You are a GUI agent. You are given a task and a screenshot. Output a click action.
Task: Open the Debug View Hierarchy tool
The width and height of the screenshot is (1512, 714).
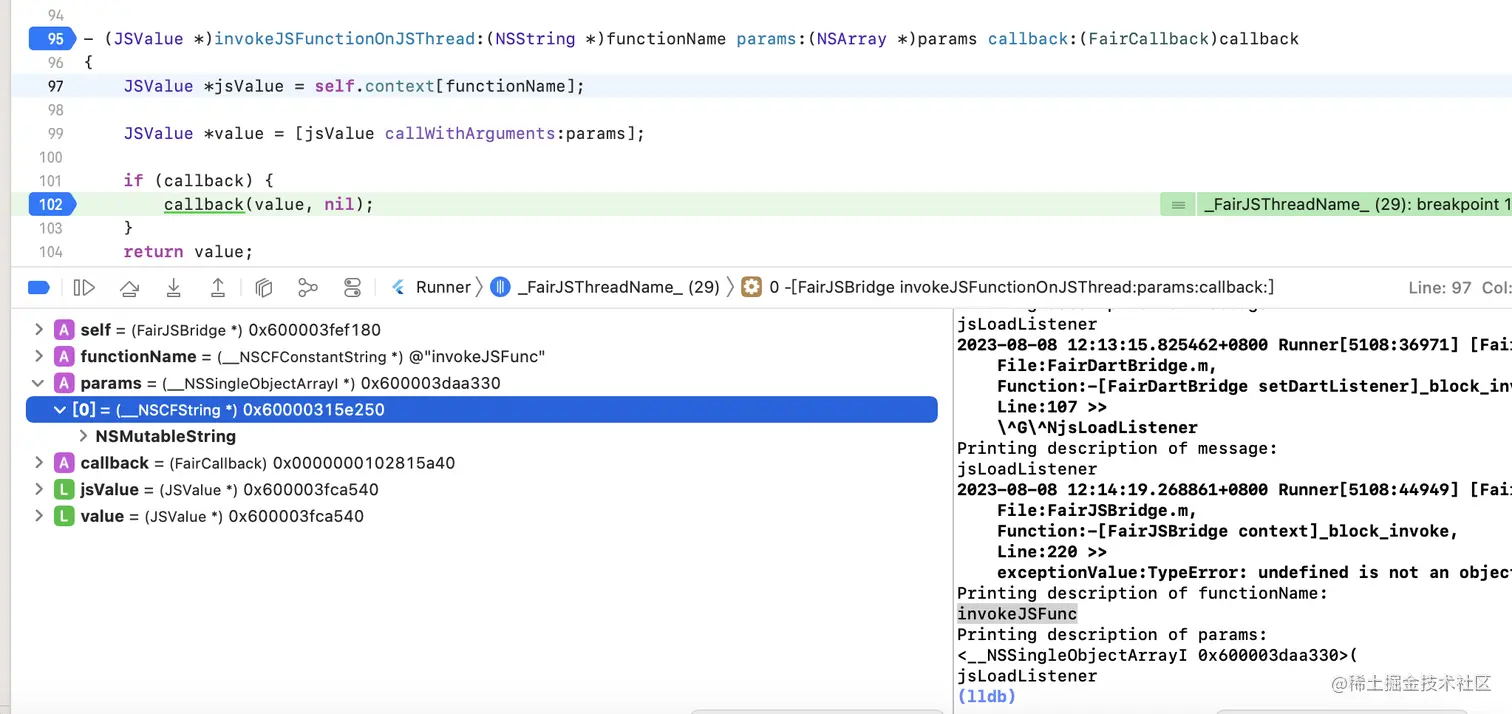[x=264, y=288]
